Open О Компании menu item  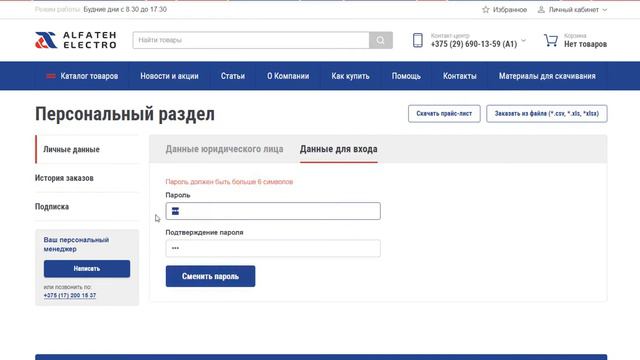(x=288, y=76)
